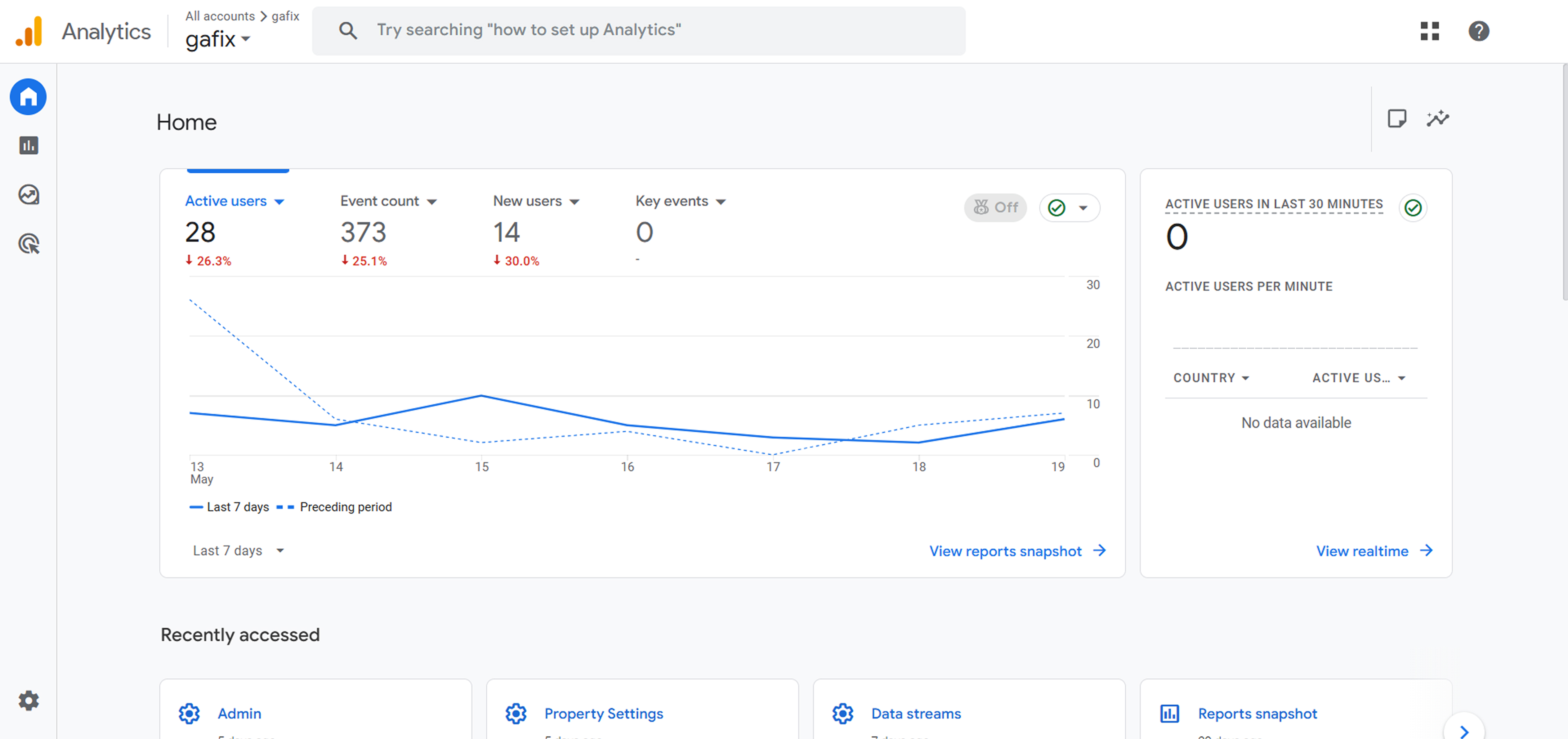Open the annotations note icon
Viewport: 1568px width, 739px height.
coord(1396,118)
